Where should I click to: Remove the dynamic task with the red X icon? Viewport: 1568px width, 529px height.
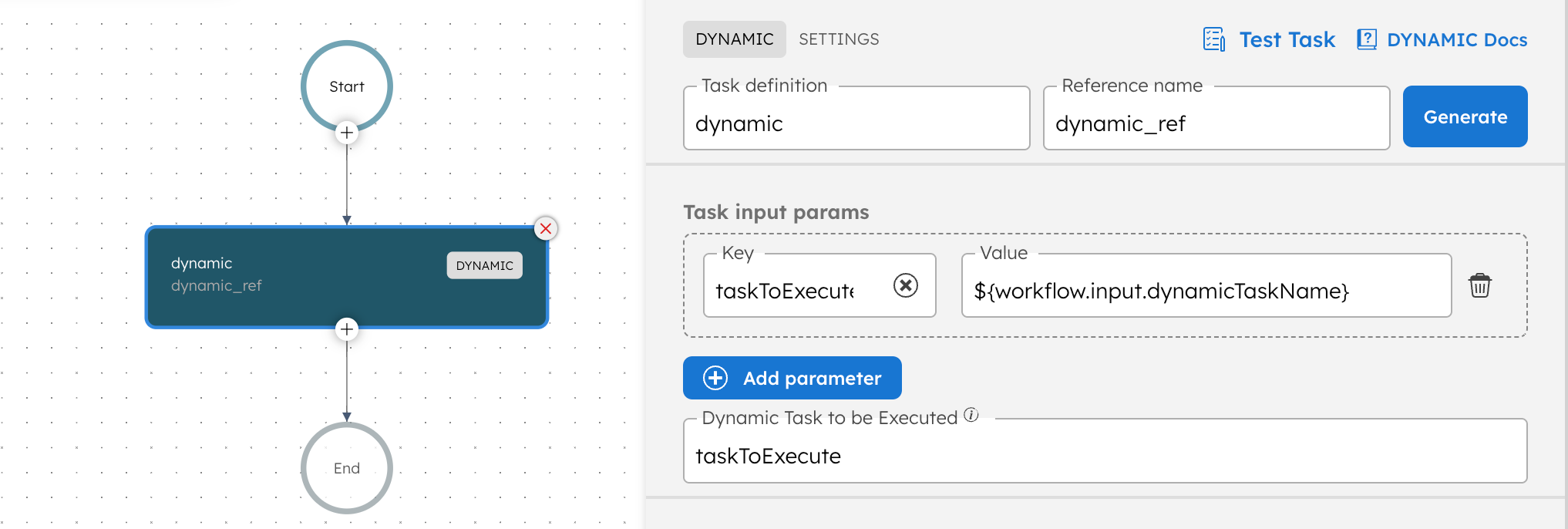[546, 228]
